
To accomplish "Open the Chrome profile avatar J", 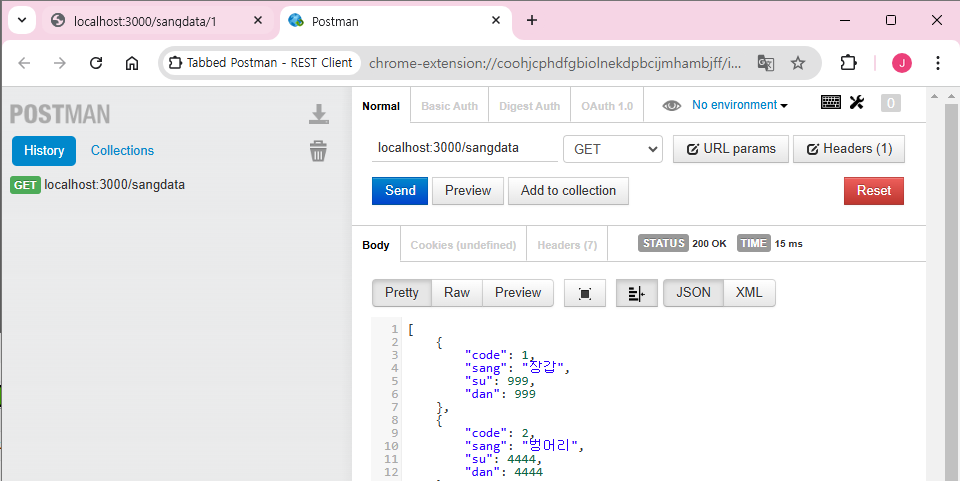I will click(x=902, y=62).
